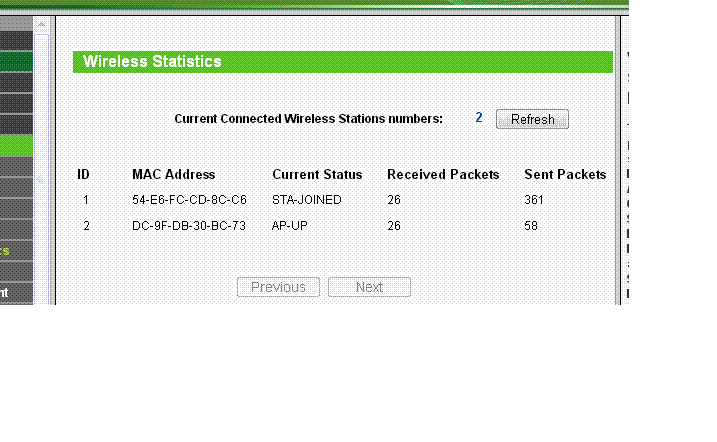Viewport: 717px width, 442px height.
Task: Select the highlighted light-green sidebar menu item
Action: click(16, 146)
